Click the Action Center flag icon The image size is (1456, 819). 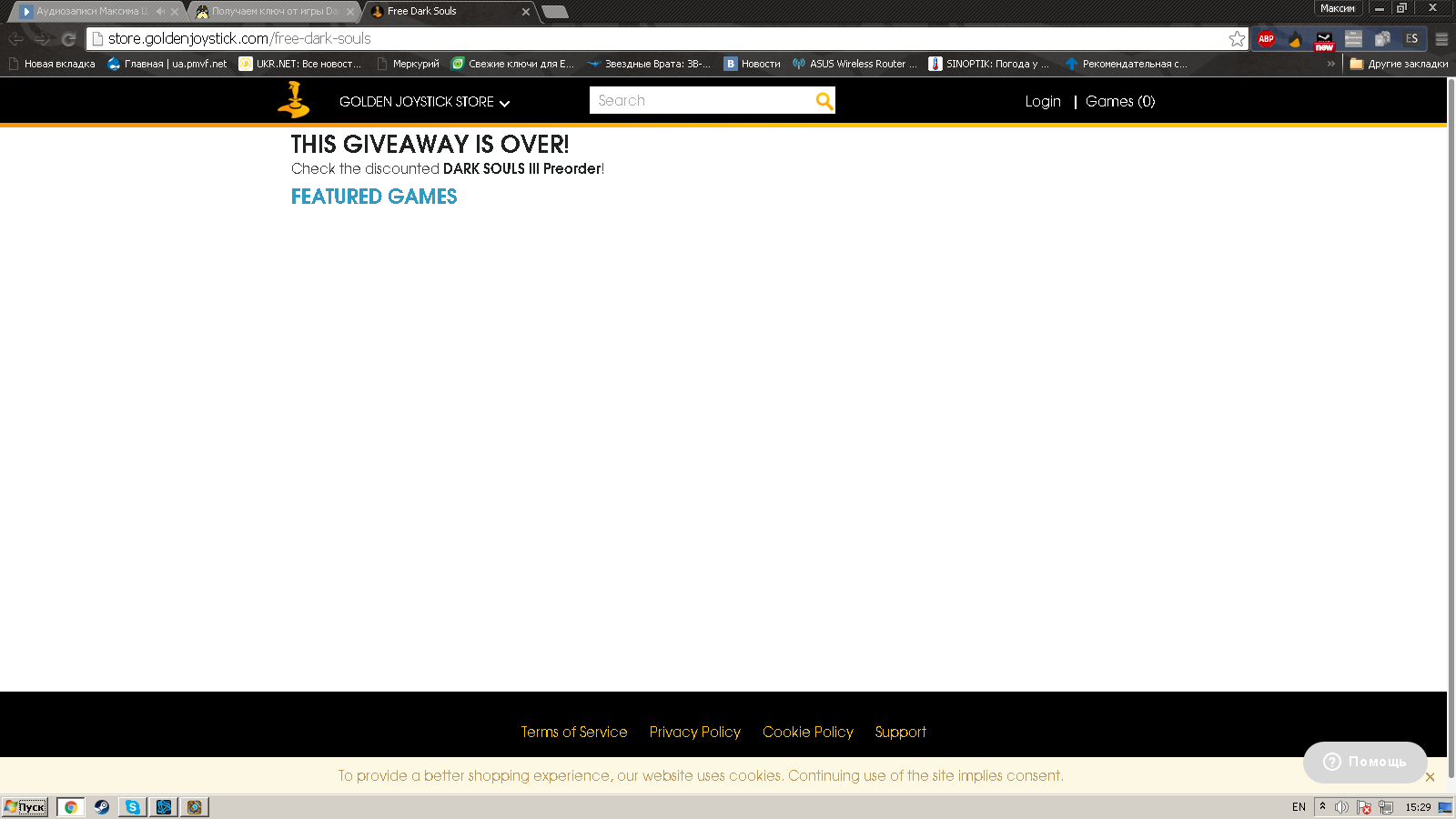click(1364, 807)
